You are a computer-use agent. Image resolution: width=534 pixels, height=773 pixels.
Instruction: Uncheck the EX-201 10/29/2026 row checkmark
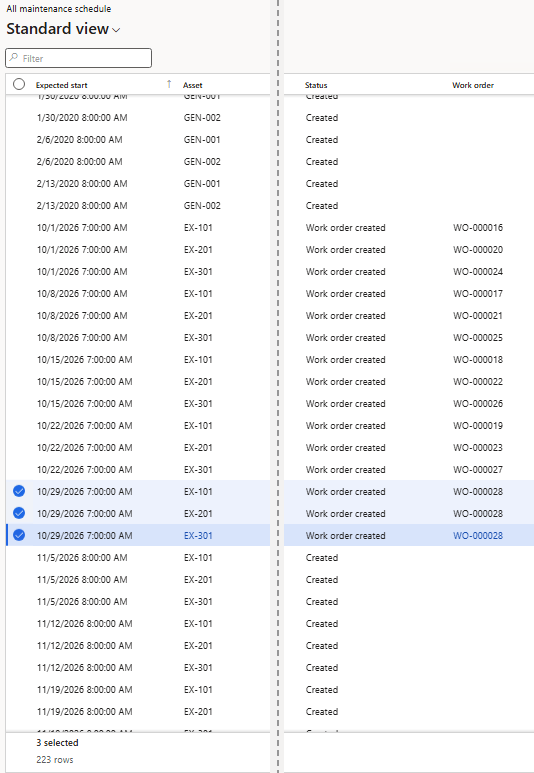pos(19,513)
